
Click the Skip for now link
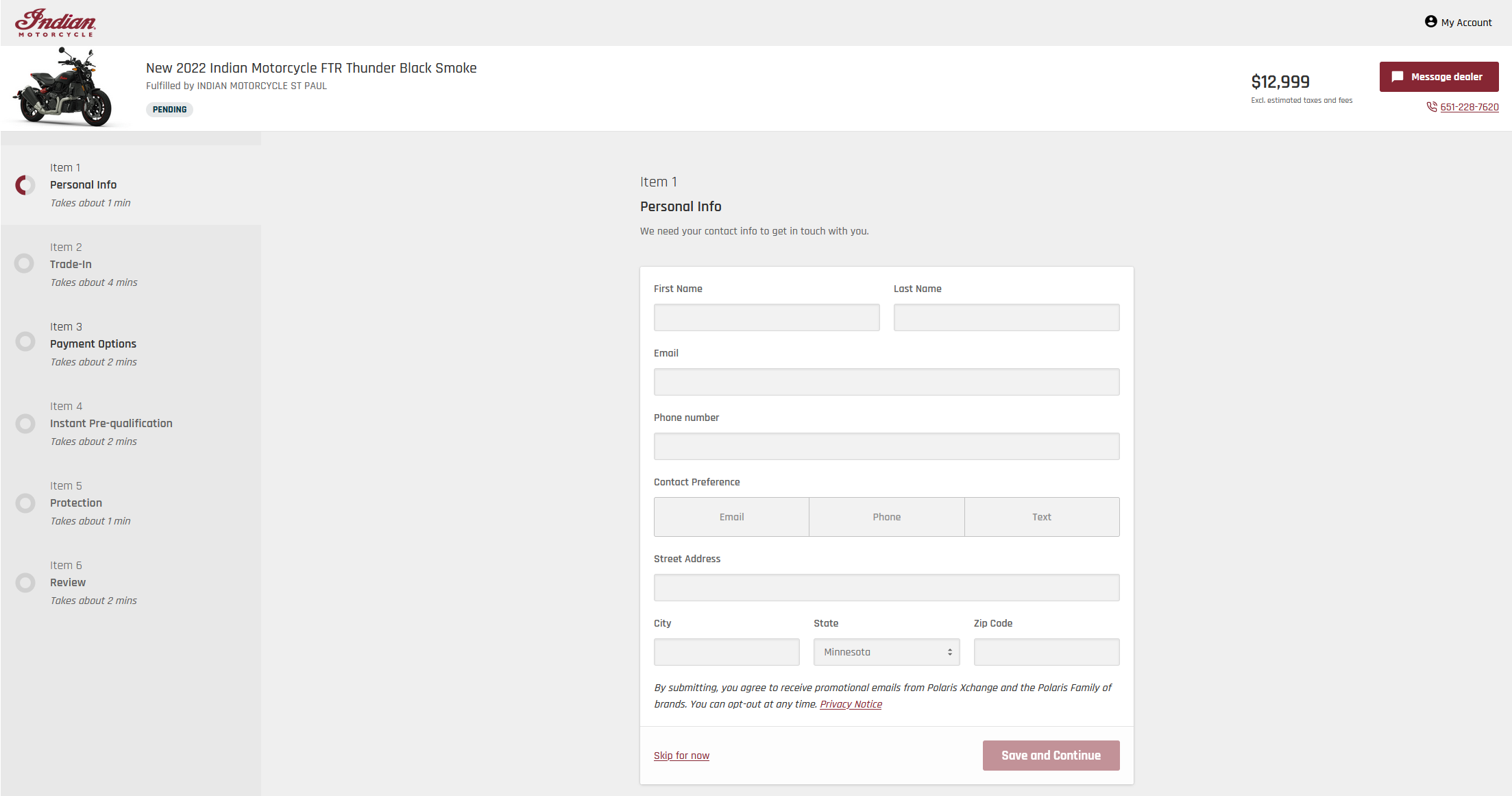coord(681,756)
